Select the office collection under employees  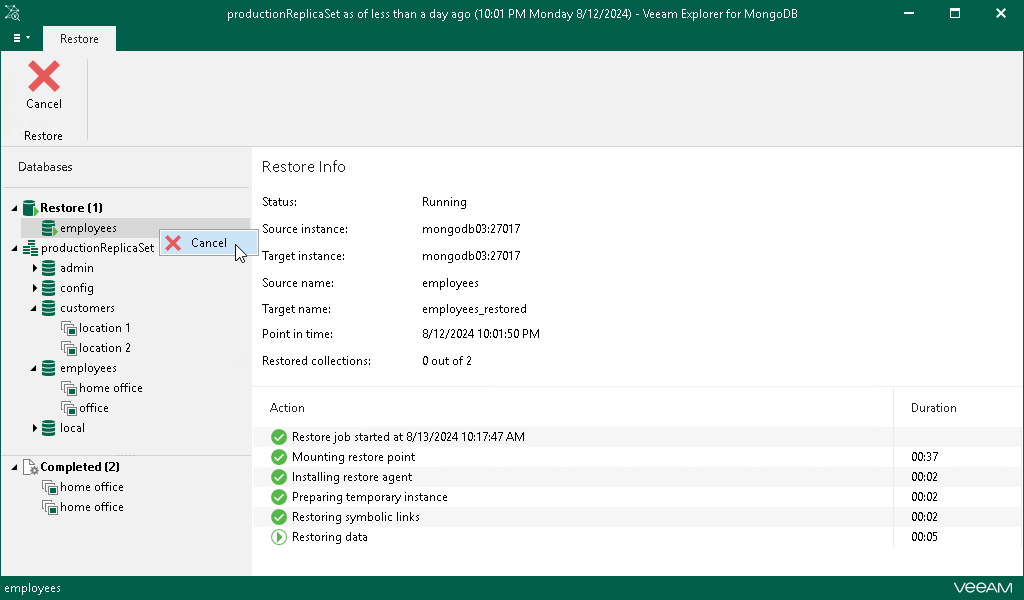pos(94,408)
